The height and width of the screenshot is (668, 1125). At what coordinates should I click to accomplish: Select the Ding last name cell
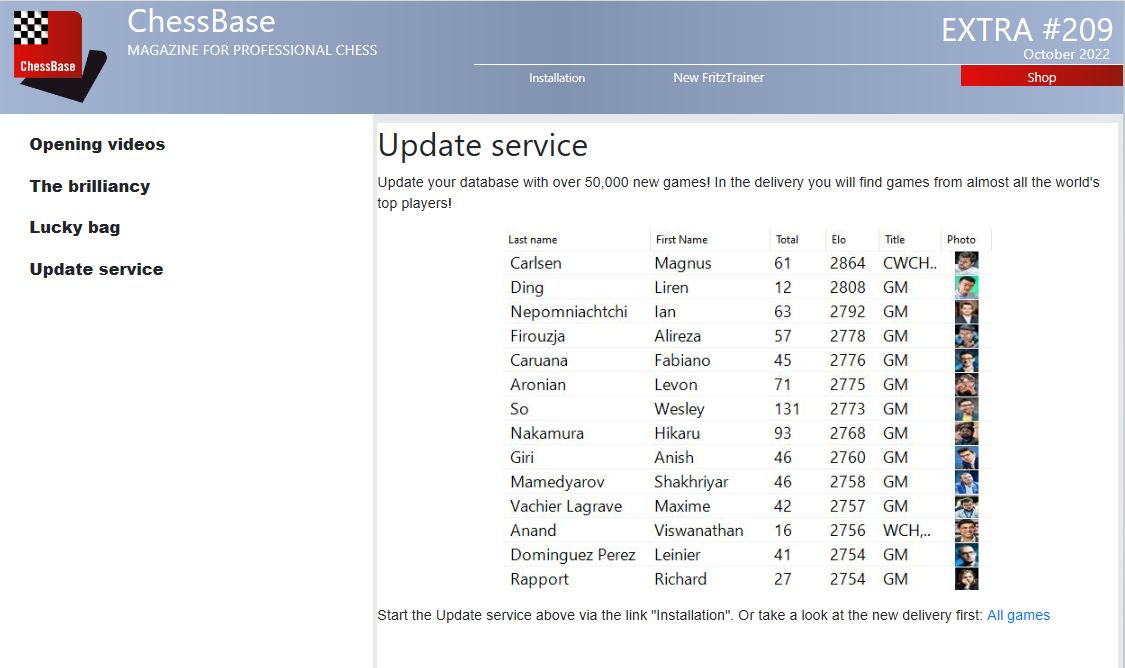click(x=527, y=288)
